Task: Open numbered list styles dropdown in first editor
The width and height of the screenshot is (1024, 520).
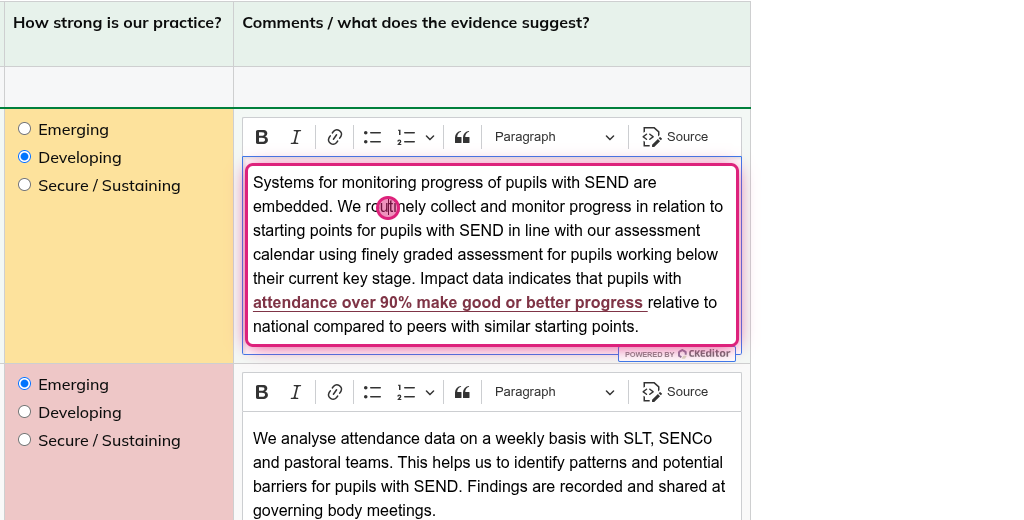Action: tap(430, 137)
